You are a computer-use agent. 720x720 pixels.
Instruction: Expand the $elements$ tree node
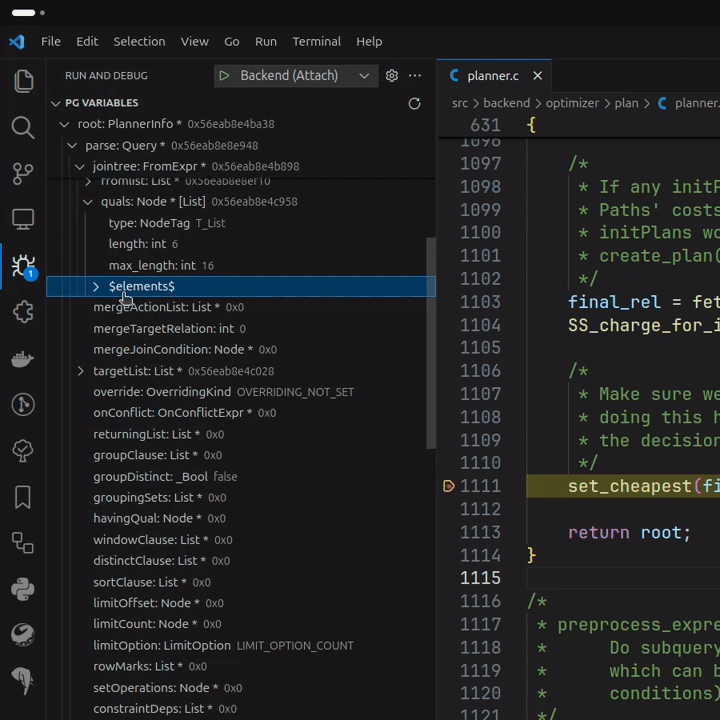[96, 287]
